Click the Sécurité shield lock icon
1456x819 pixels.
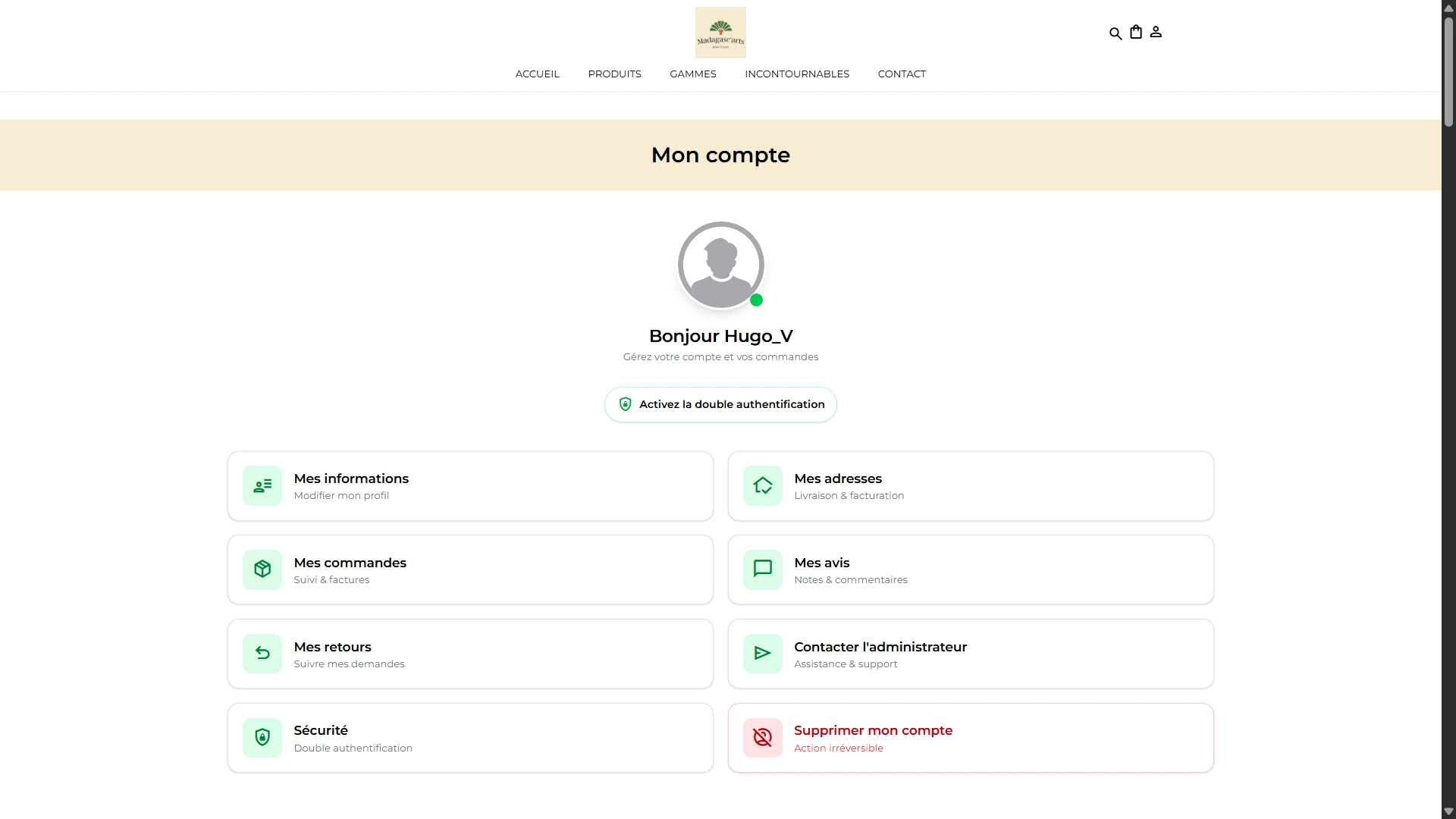click(x=262, y=737)
